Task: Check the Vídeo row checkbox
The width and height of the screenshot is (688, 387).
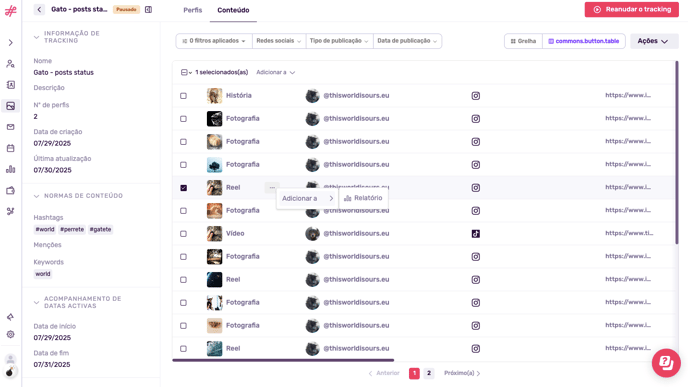Action: (x=183, y=234)
